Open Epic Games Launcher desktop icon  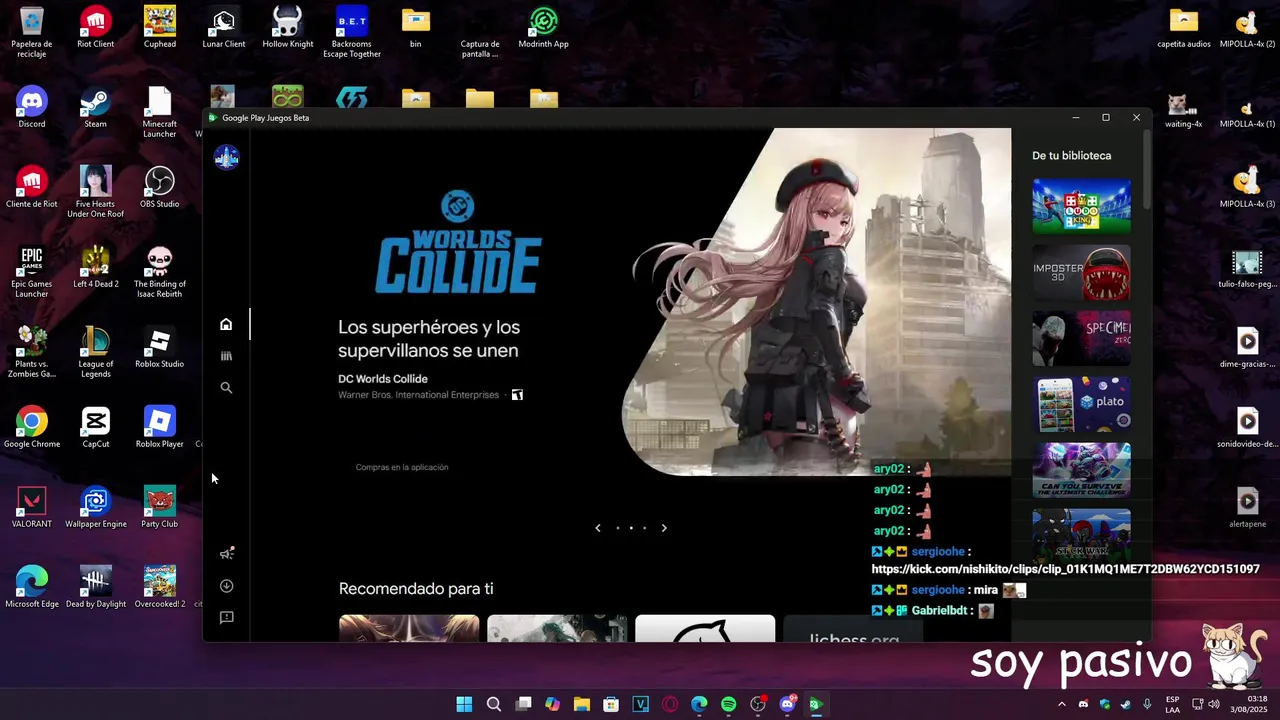point(32,272)
